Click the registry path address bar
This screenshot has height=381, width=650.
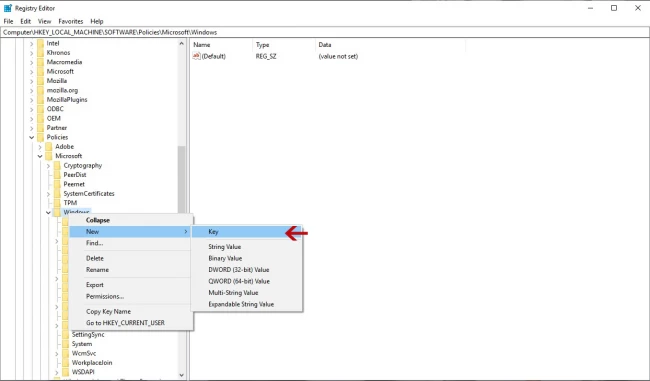(x=325, y=32)
